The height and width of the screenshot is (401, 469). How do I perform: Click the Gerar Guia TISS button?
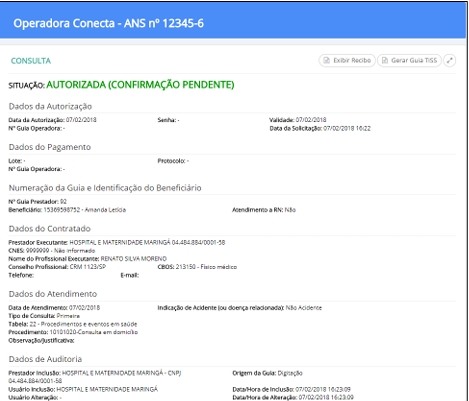point(409,60)
